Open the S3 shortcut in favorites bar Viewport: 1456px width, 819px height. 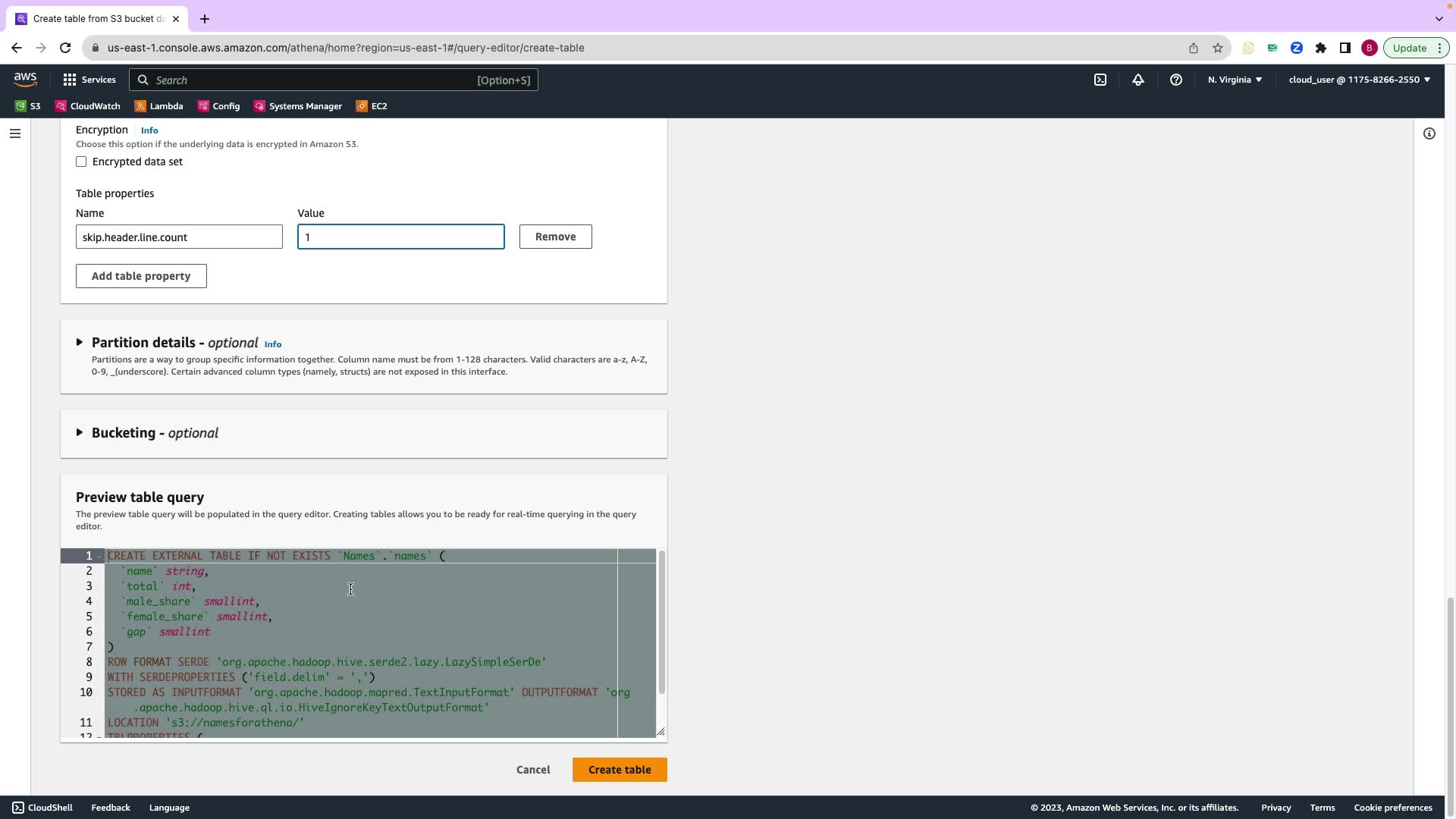pyautogui.click(x=28, y=106)
